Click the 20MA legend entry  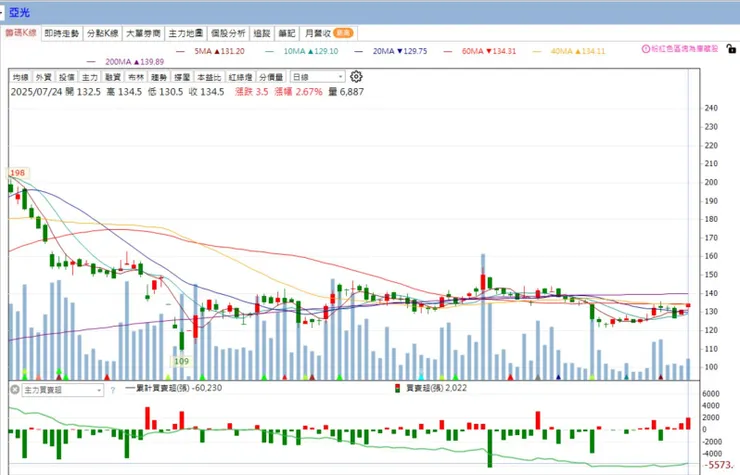pos(391,51)
